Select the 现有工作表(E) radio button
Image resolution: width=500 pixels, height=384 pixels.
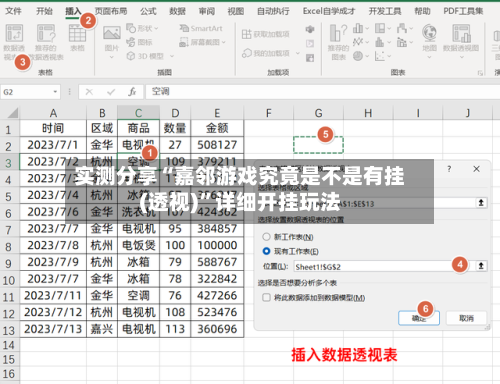click(266, 251)
